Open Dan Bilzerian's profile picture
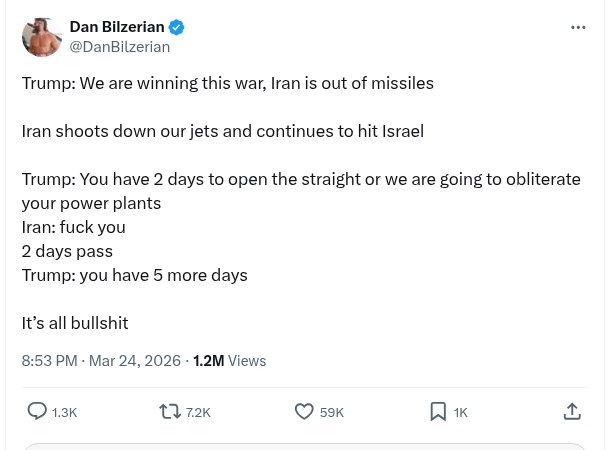 (x=41, y=37)
